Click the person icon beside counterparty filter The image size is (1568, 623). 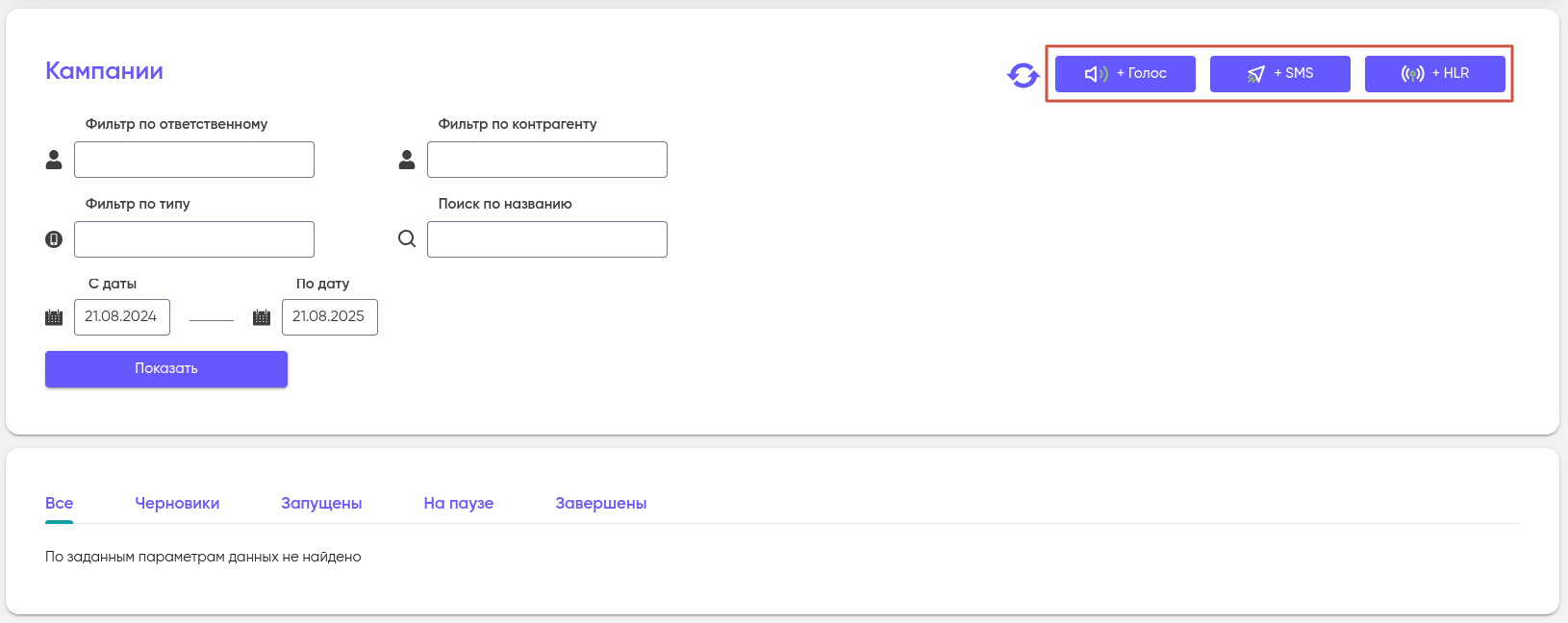coord(407,160)
